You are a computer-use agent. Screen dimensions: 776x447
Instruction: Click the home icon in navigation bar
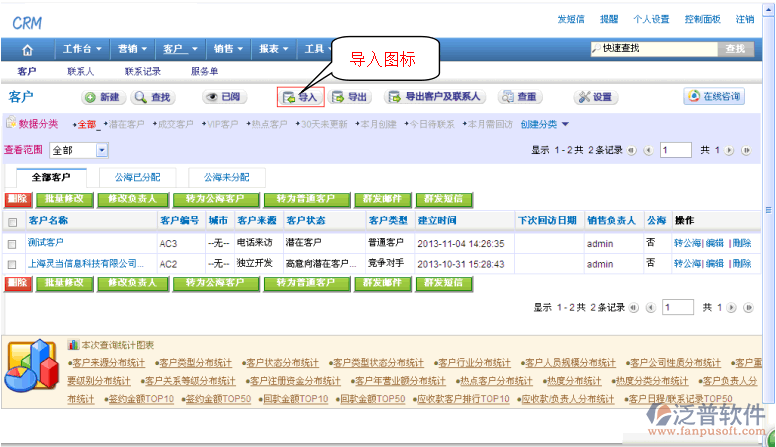click(27, 49)
